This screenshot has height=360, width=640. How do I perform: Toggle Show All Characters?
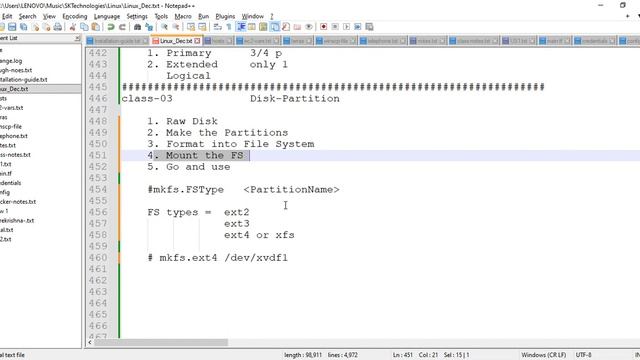(x=229, y=27)
